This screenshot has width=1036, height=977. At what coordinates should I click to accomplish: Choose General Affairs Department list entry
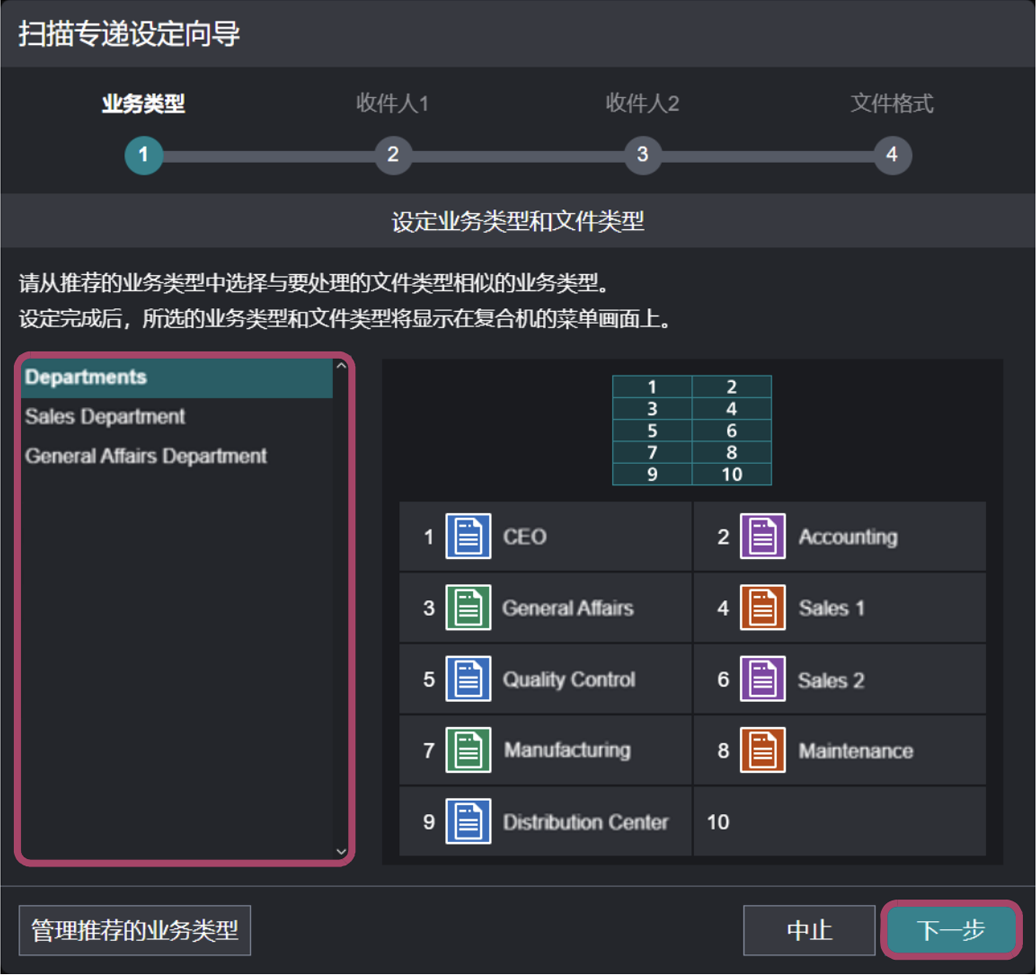(146, 456)
